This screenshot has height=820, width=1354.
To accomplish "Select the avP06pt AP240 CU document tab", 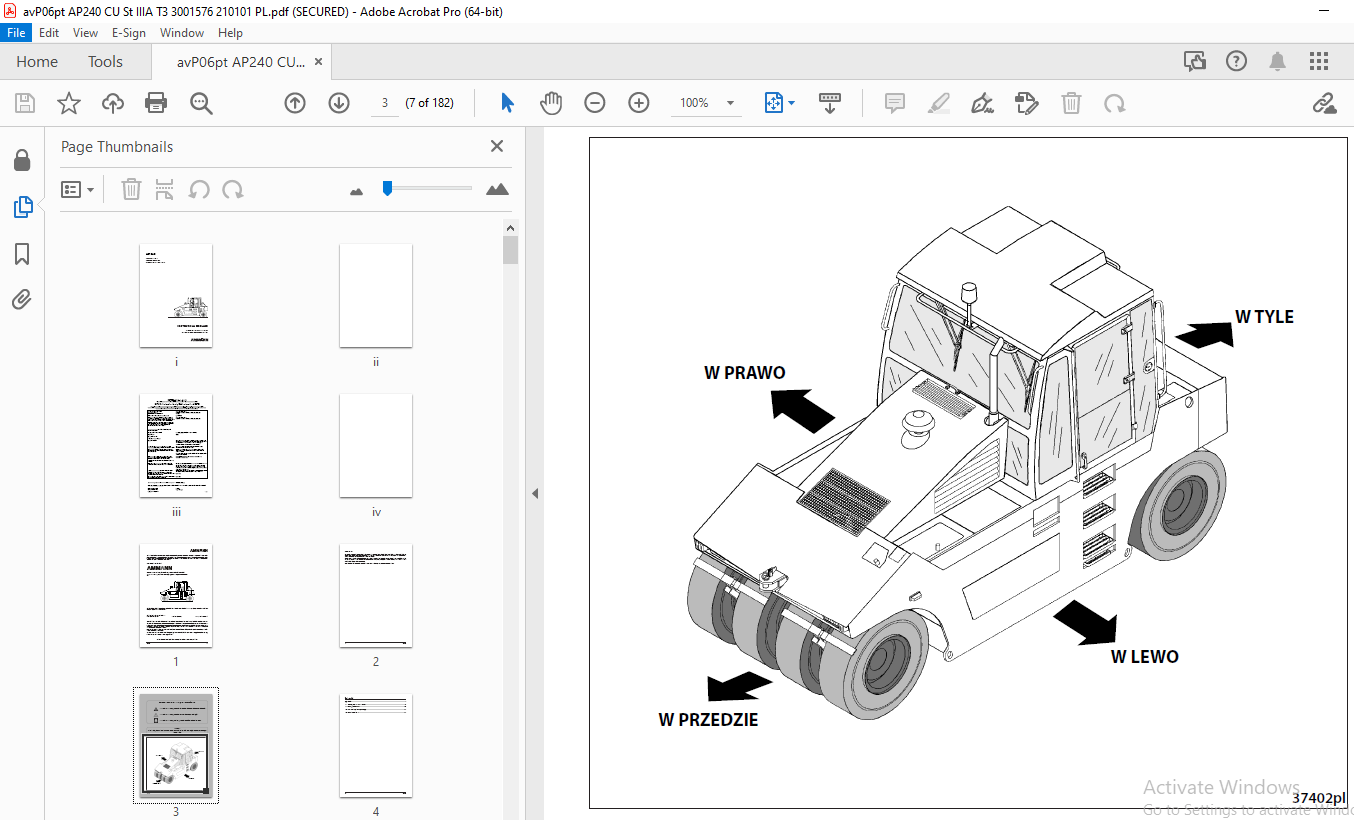I will coord(241,62).
